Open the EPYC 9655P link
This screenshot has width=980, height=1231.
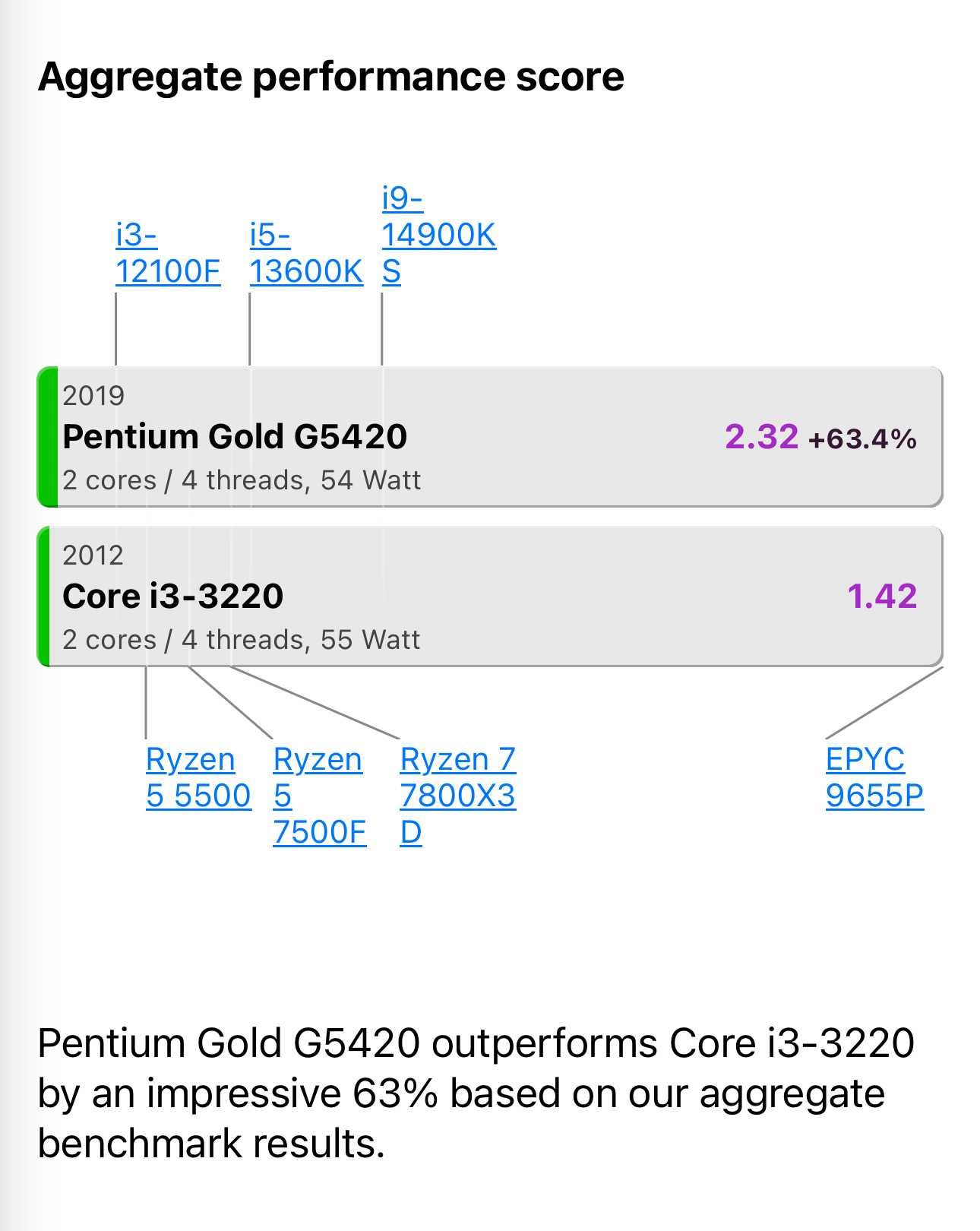[874, 777]
